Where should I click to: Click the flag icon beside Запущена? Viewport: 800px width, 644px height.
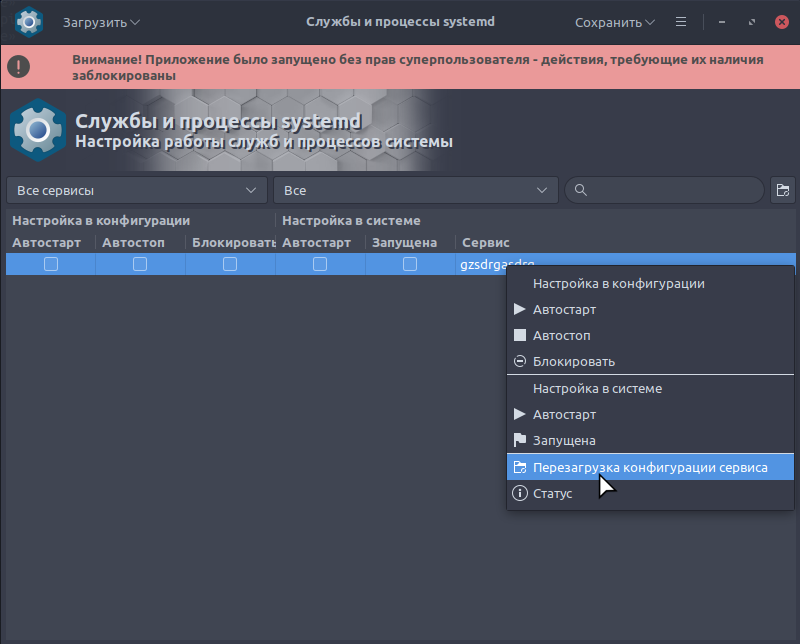tap(519, 440)
